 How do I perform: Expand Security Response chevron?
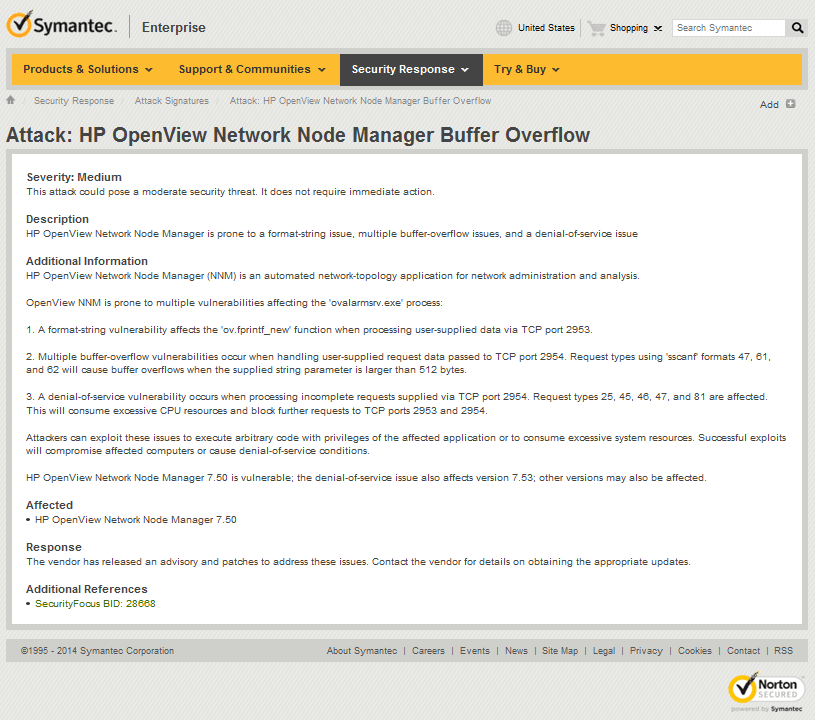click(x=465, y=70)
